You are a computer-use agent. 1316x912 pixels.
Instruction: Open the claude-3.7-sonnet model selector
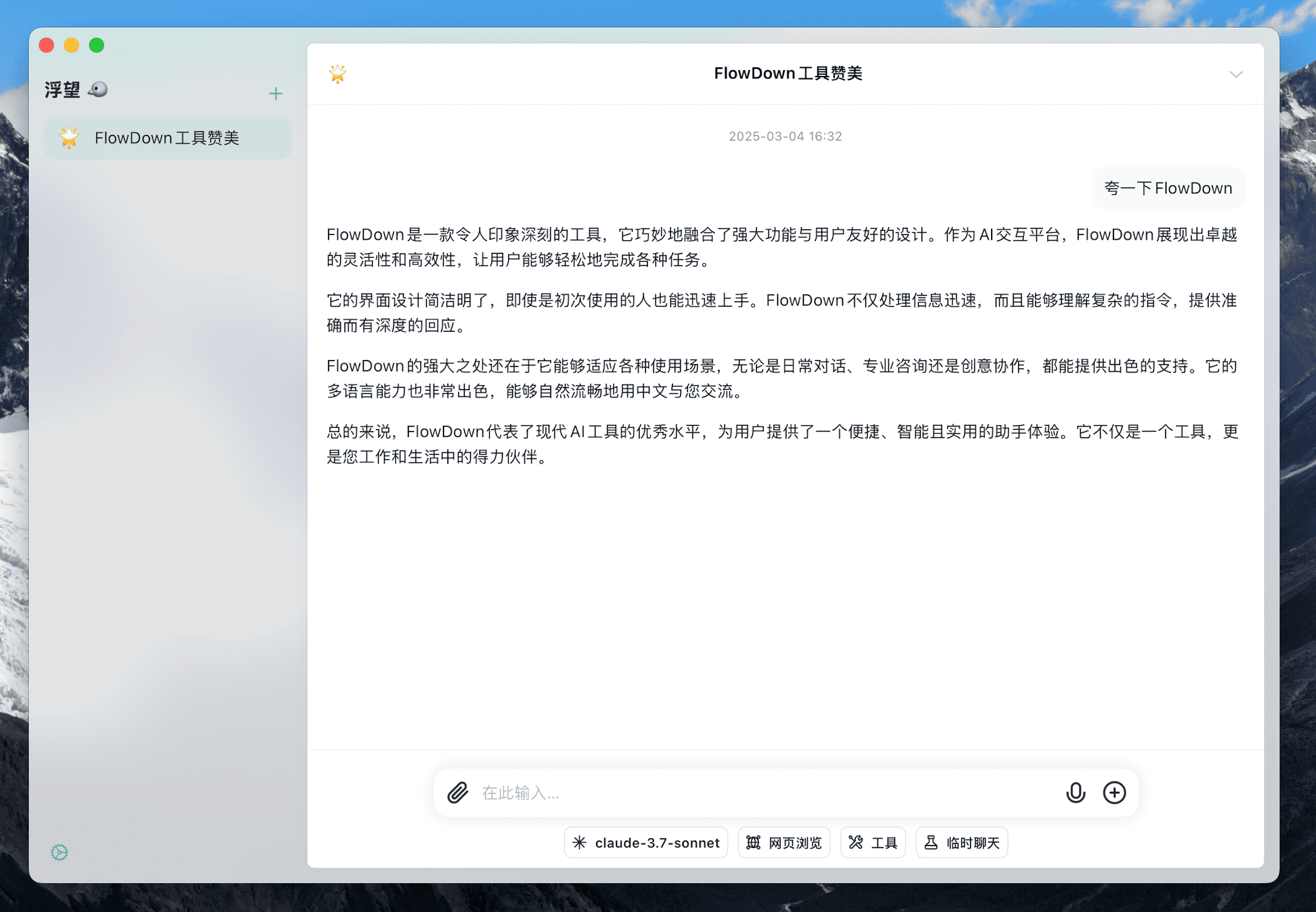(x=646, y=842)
